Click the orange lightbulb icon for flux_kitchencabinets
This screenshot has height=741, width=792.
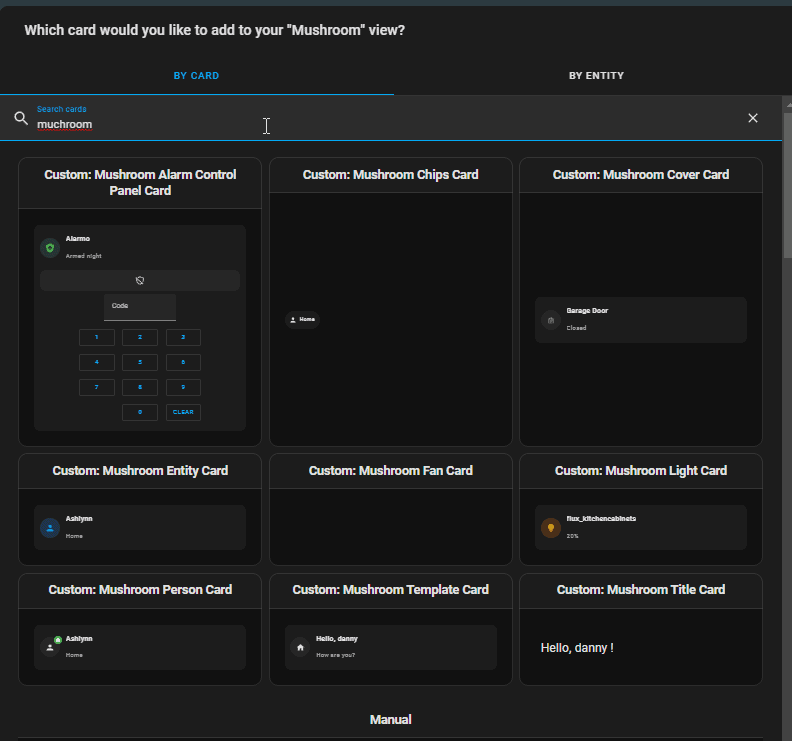click(551, 528)
